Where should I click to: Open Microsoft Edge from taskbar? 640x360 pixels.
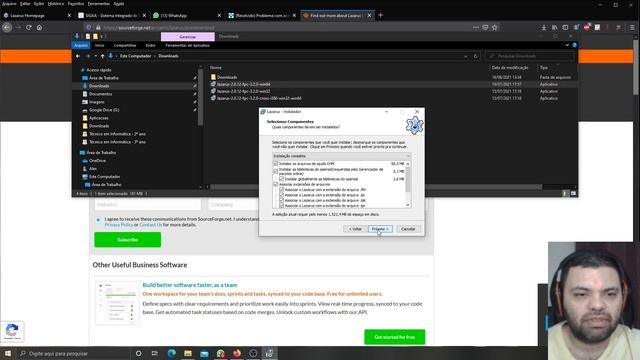pos(171,353)
